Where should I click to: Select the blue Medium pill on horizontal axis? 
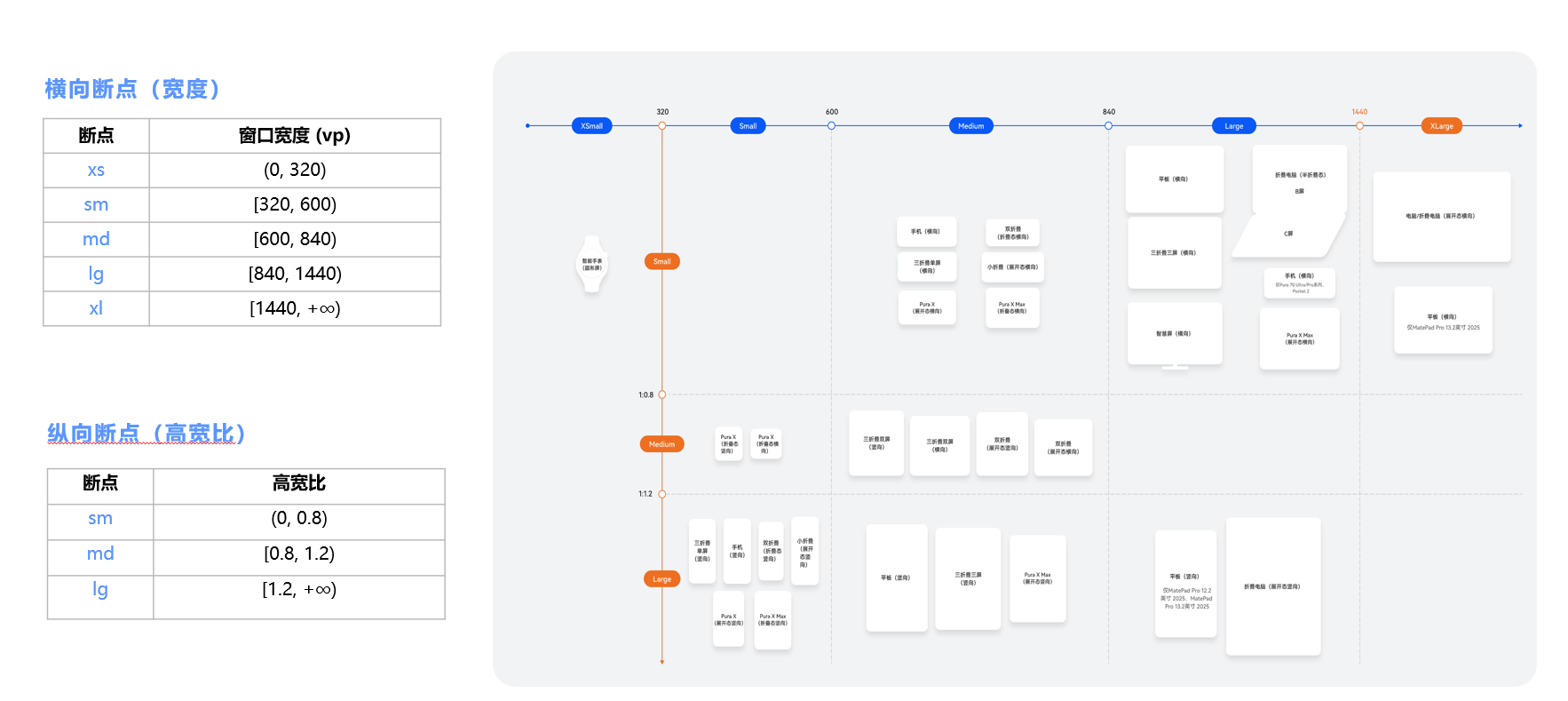(x=971, y=126)
